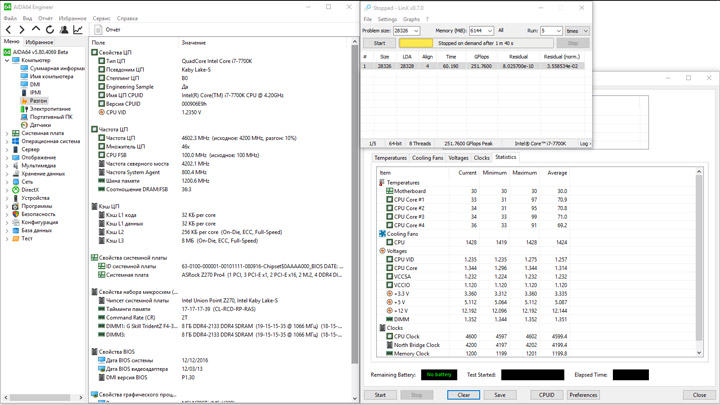This screenshot has width=720, height=405.
Task: Click the Операционная система tree icon
Action: (x=16, y=141)
